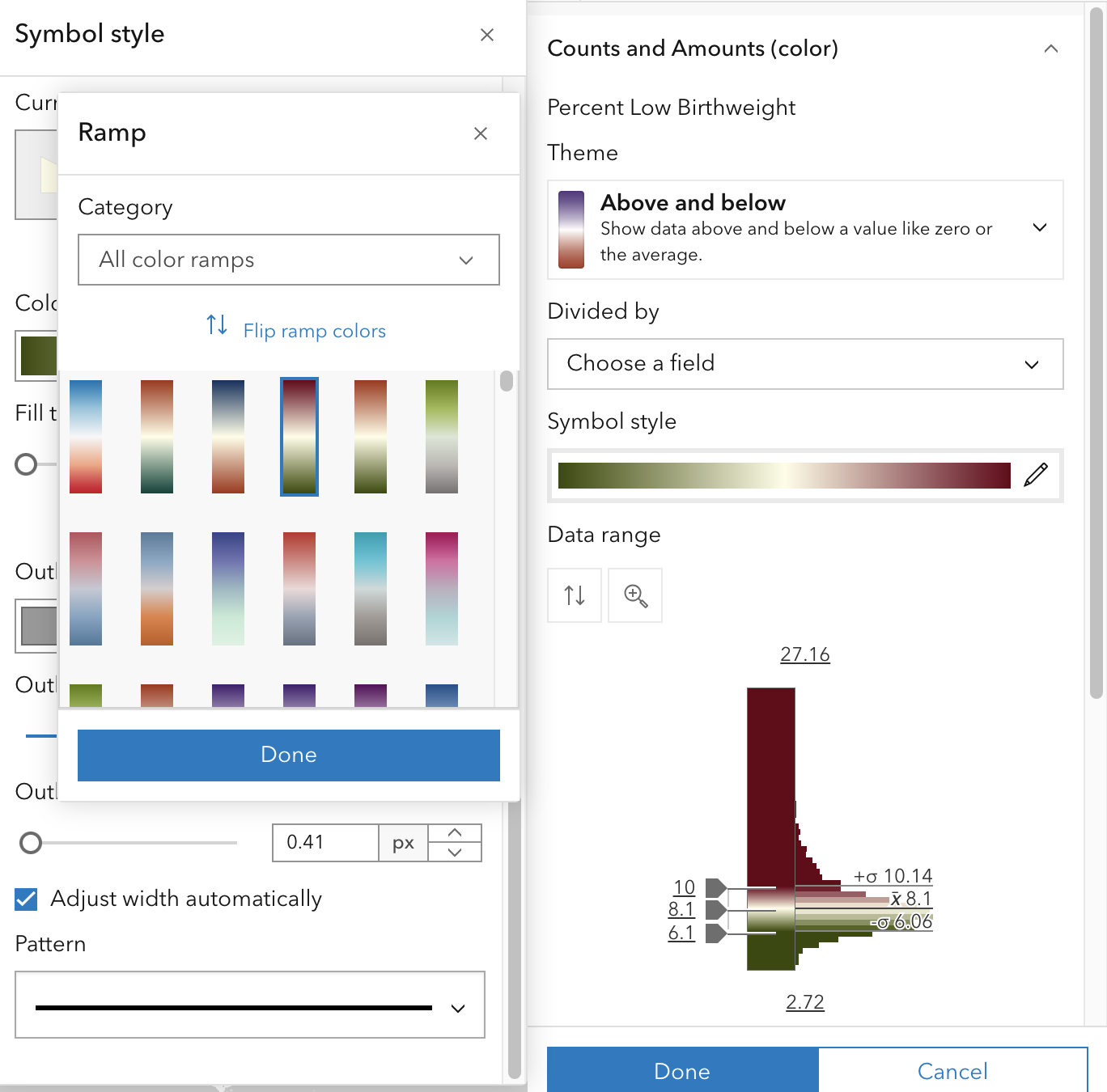Screen dimensions: 1107x1092
Task: Edit the color ramp using the pencil icon
Action: (1038, 476)
